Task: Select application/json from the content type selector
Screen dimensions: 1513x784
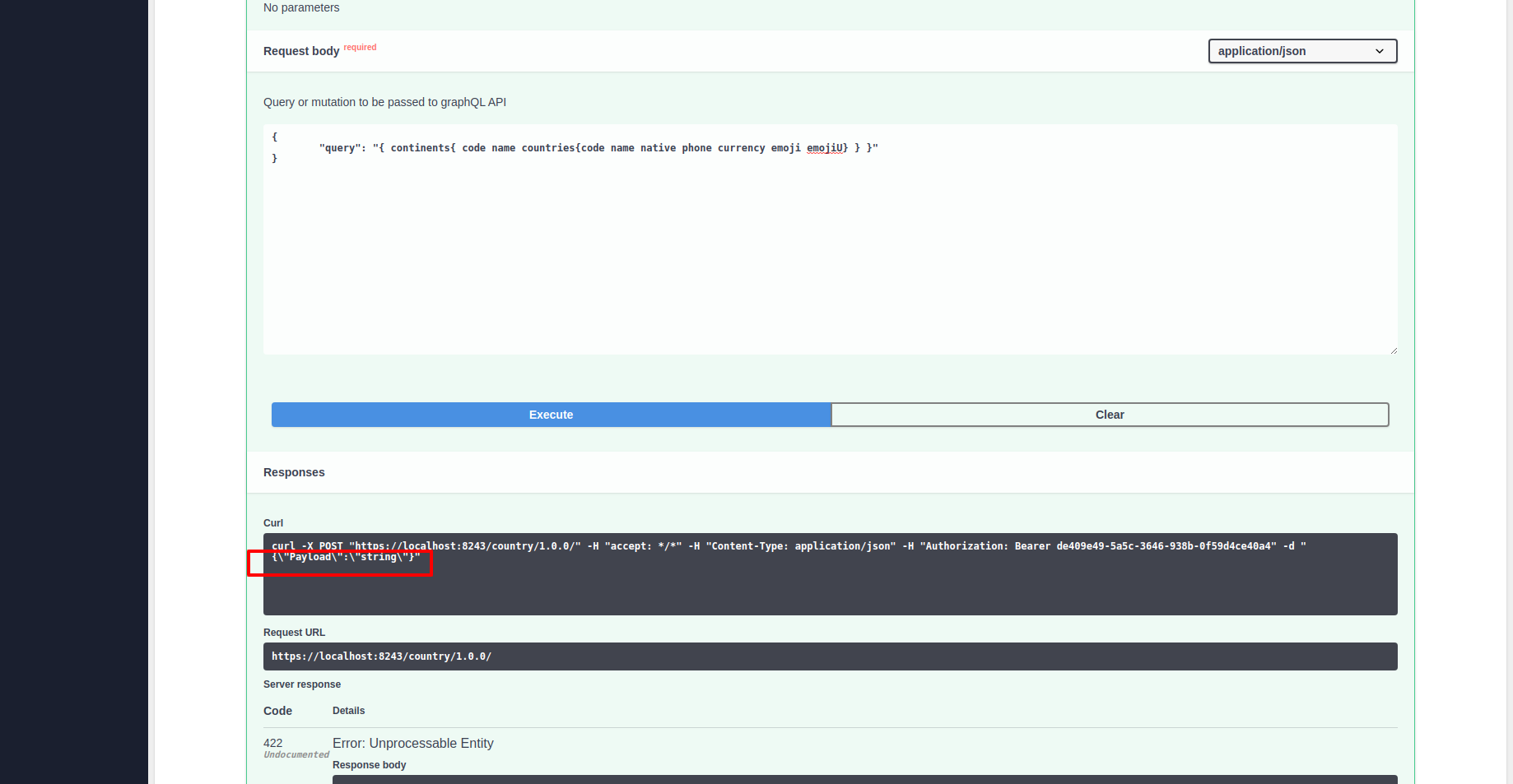Action: [1301, 51]
